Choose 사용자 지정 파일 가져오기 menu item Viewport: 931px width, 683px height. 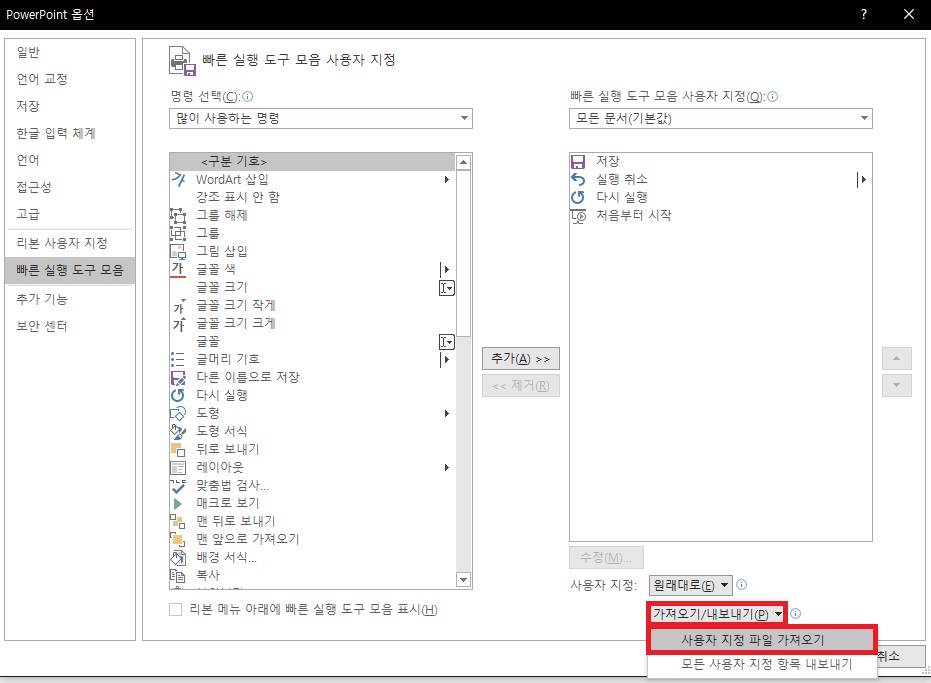point(762,640)
